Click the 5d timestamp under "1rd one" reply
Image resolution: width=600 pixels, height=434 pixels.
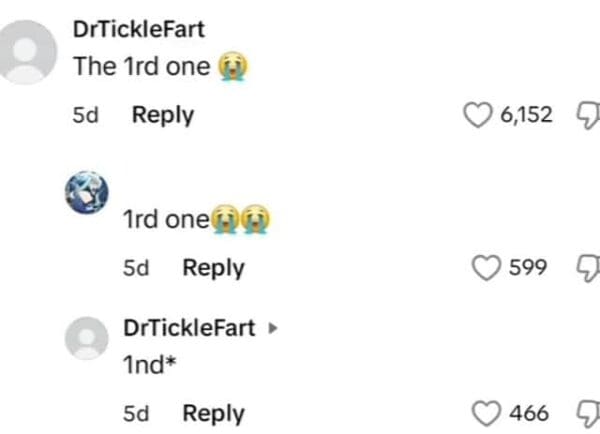[x=135, y=267]
